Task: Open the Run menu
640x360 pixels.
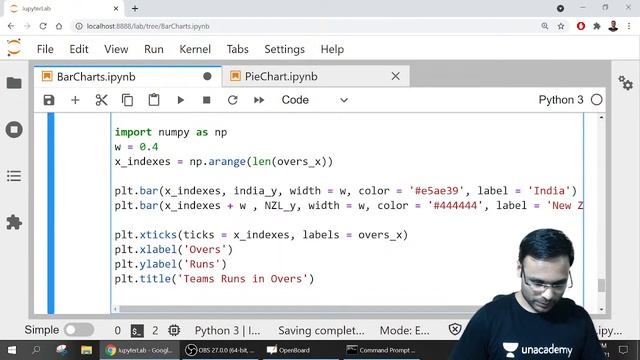Action: click(154, 49)
